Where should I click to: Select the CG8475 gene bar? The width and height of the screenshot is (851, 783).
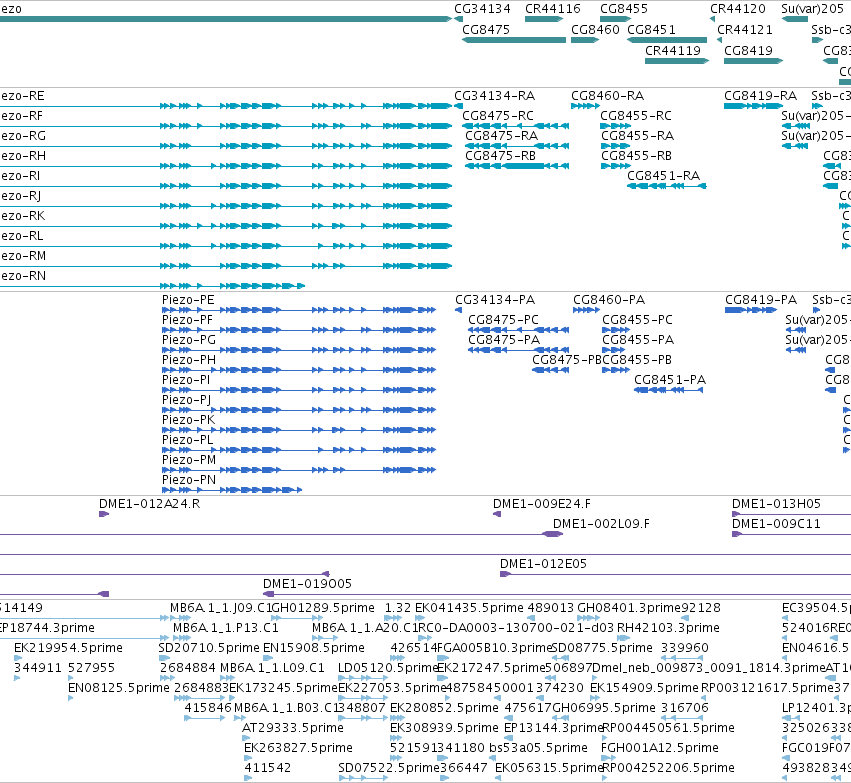coord(513,40)
